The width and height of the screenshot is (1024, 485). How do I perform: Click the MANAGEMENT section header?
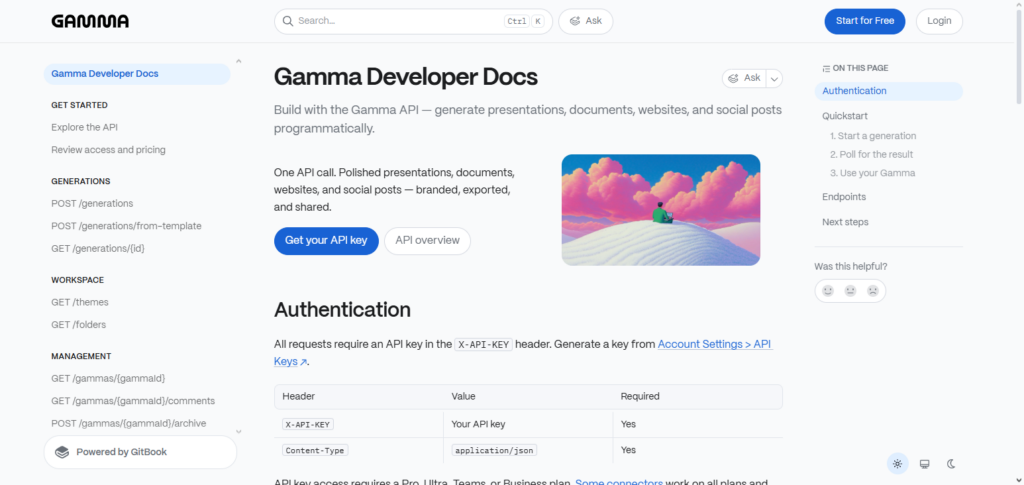click(x=81, y=356)
